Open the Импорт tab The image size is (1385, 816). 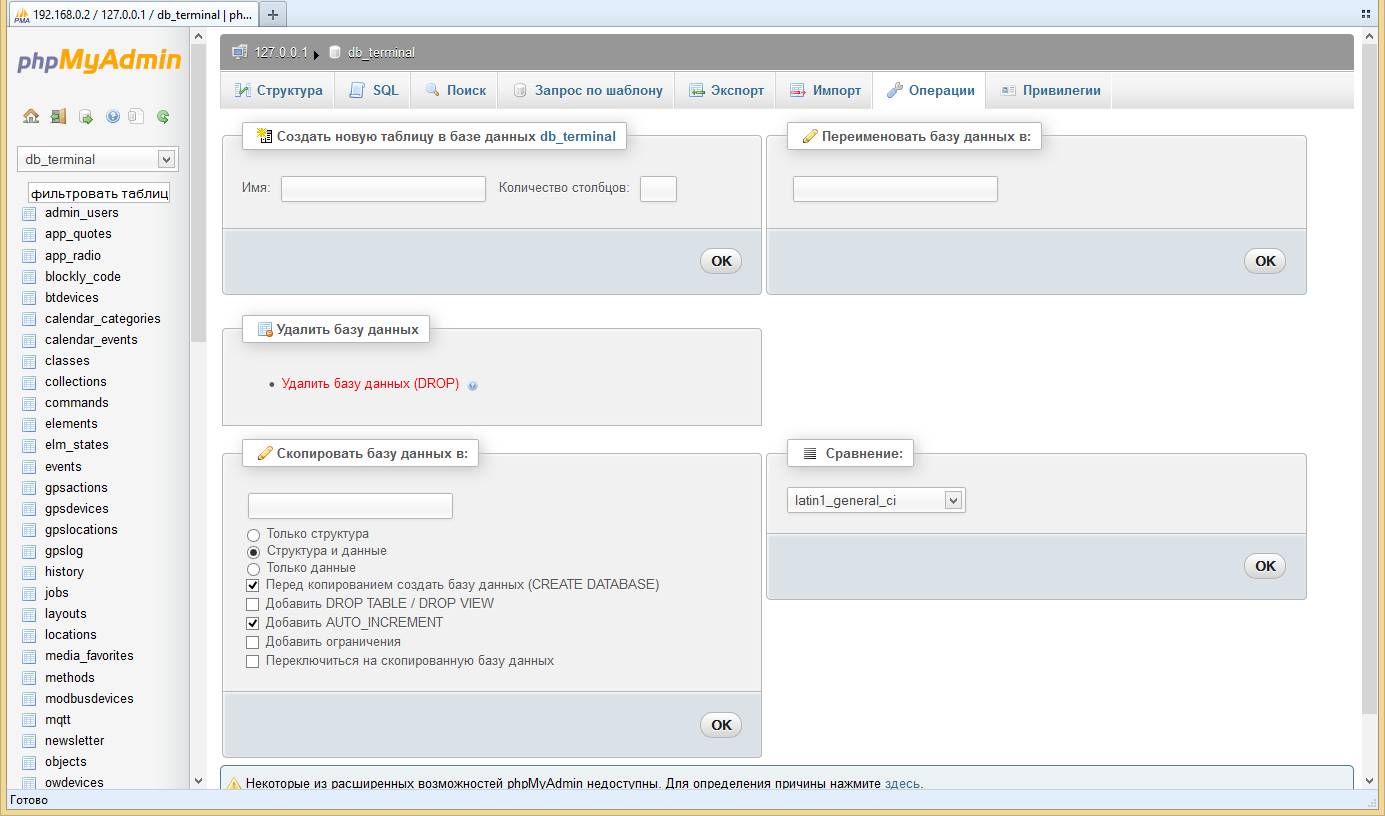(825, 90)
